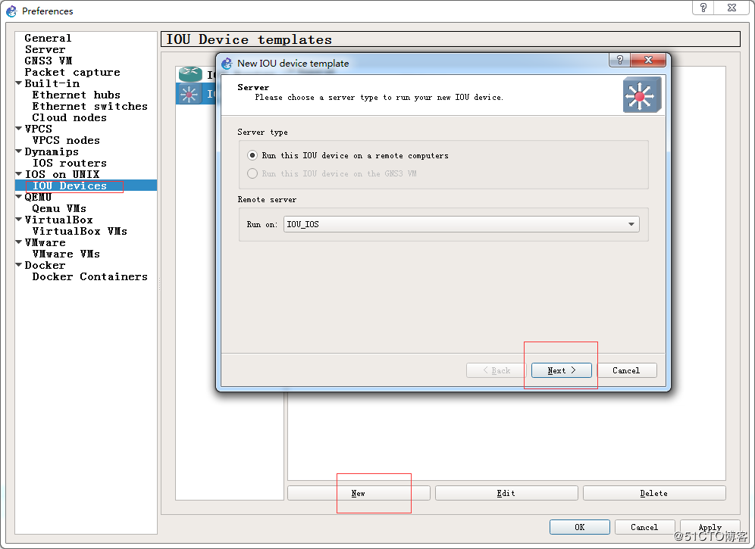Click the GNS3 icon in wizard title bar

(227, 64)
